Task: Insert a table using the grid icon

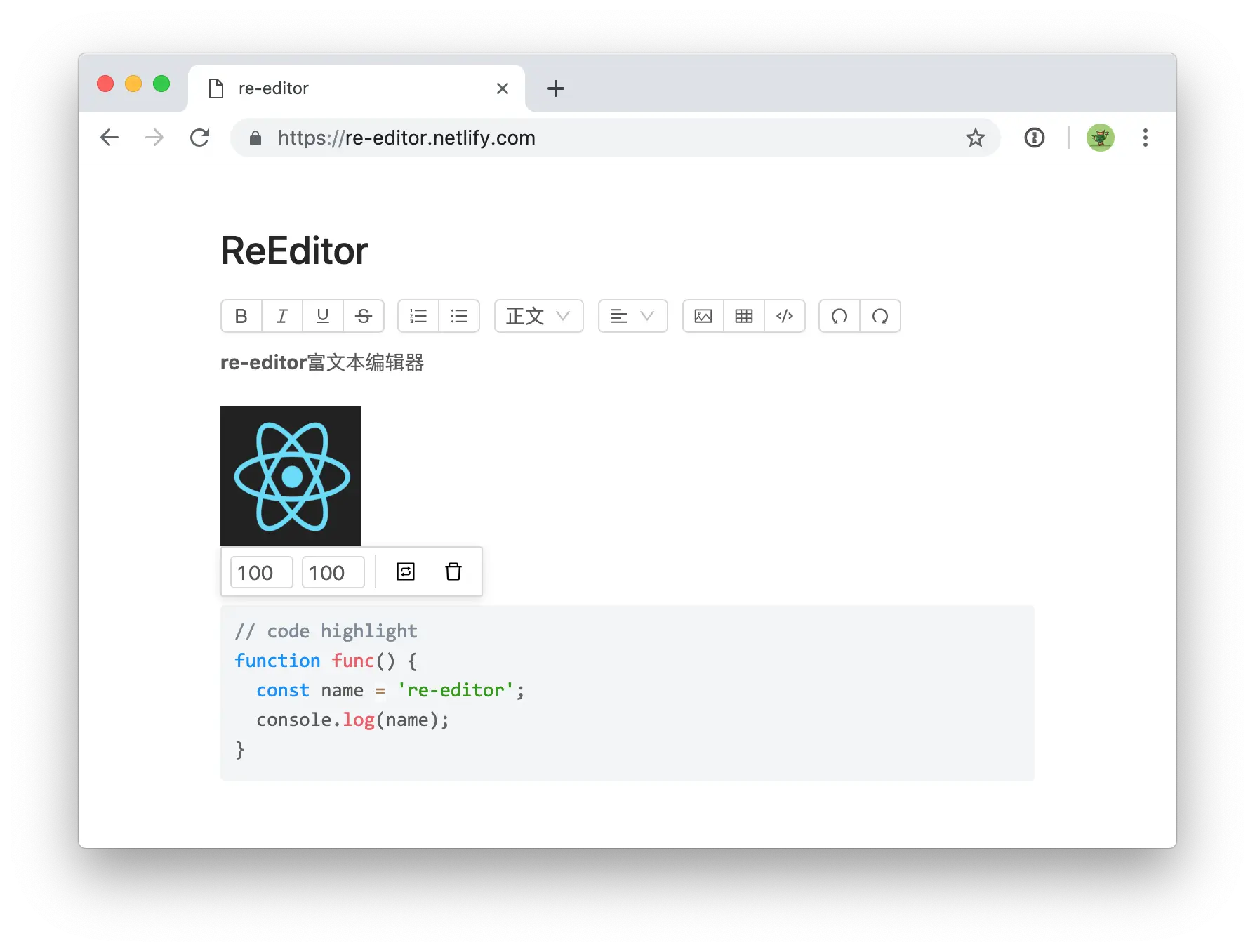Action: 744,316
